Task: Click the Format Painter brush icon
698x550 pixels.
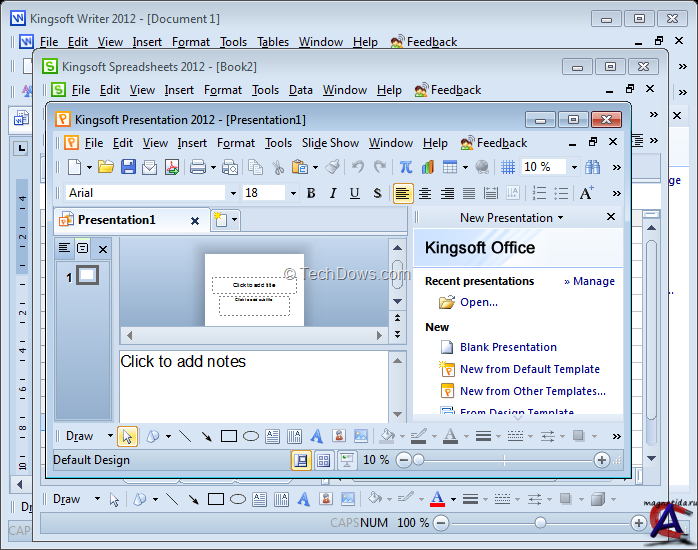Action: (x=333, y=167)
